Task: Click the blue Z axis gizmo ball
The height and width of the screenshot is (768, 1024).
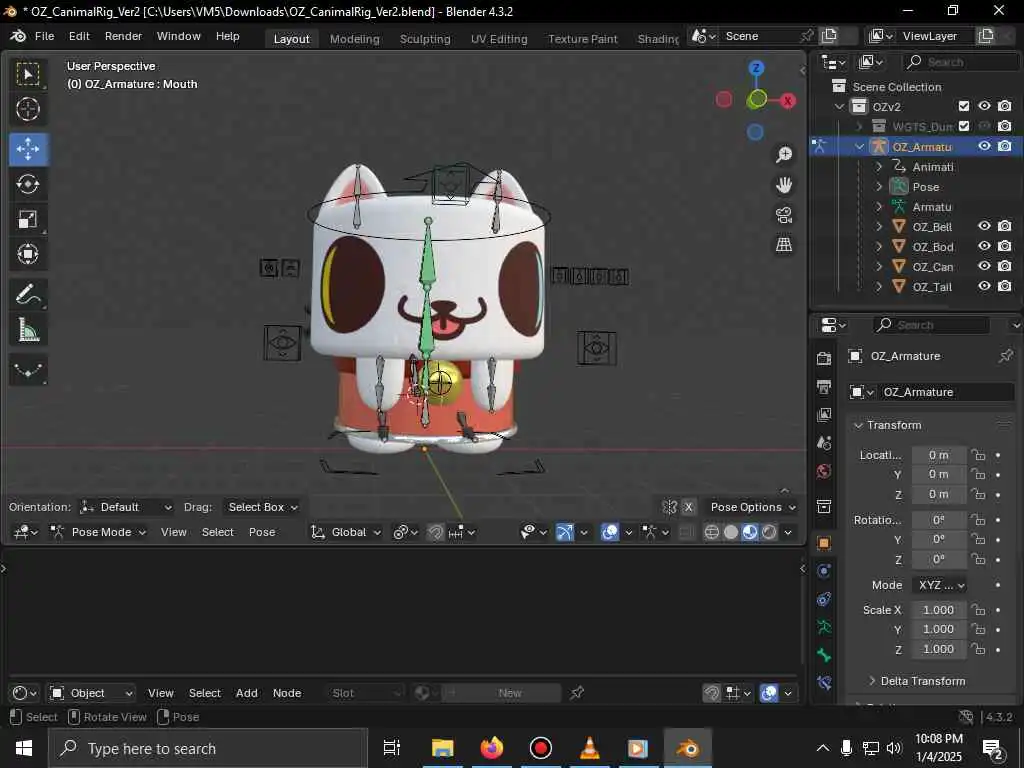Action: coord(756,67)
